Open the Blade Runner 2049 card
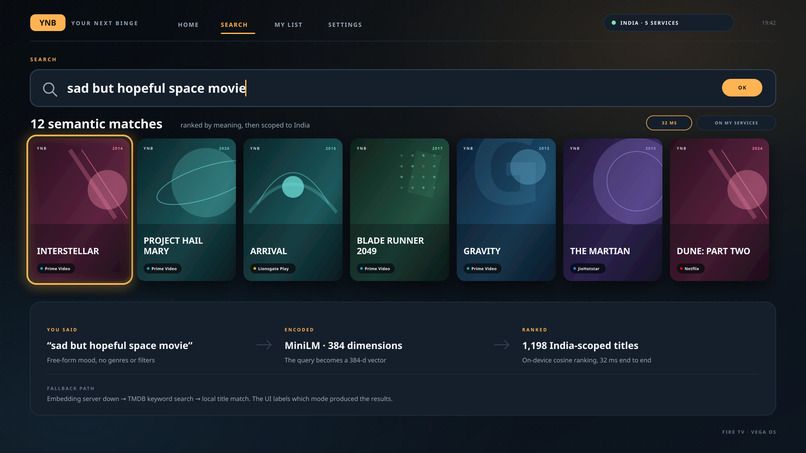Viewport: 806px width, 453px height. click(399, 210)
